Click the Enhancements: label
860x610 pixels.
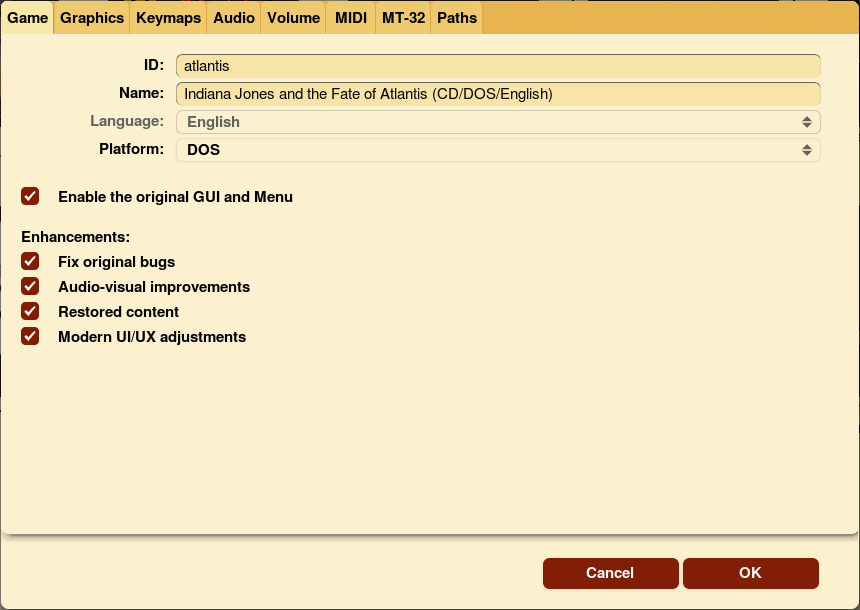pyautogui.click(x=76, y=237)
